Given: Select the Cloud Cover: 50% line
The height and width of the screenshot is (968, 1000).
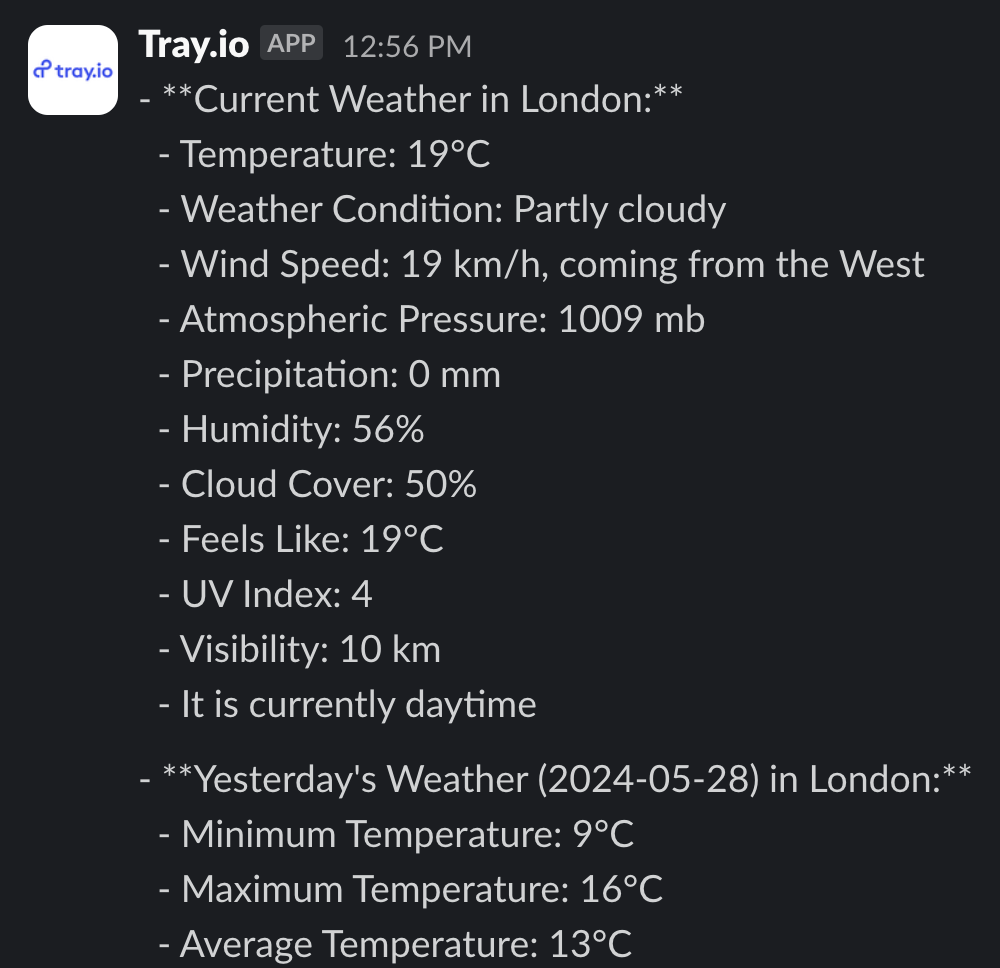Looking at the screenshot, I should (317, 485).
